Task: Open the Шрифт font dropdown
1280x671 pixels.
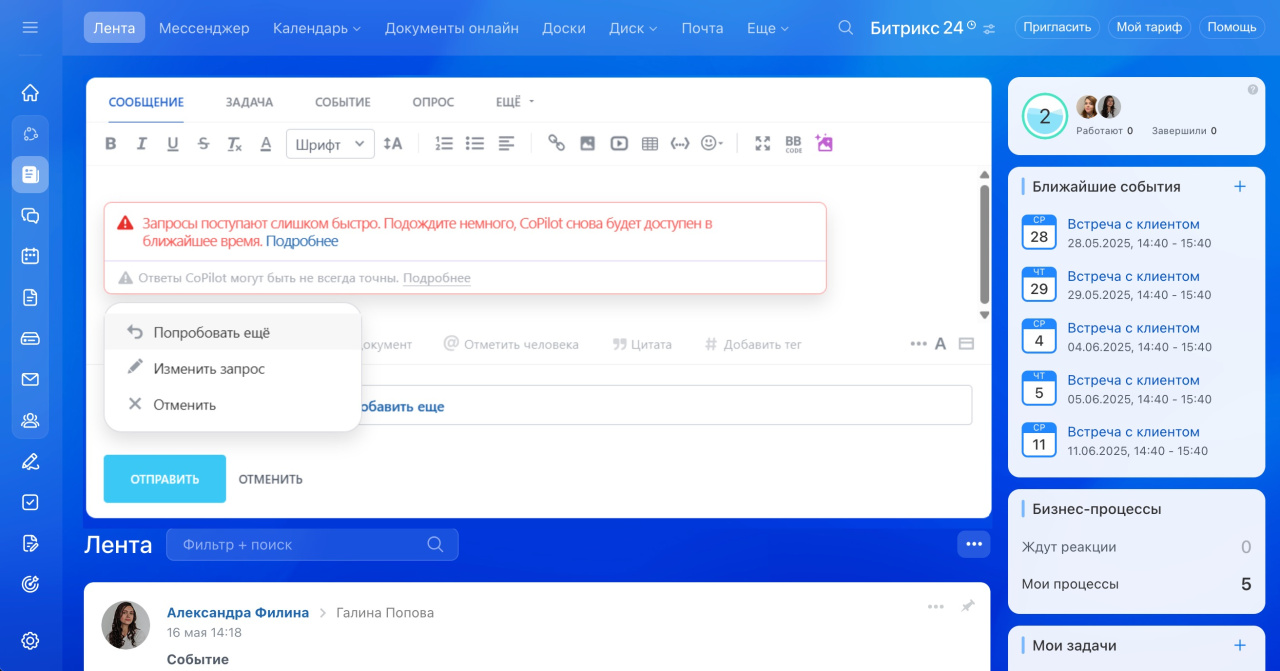Action: pyautogui.click(x=330, y=144)
